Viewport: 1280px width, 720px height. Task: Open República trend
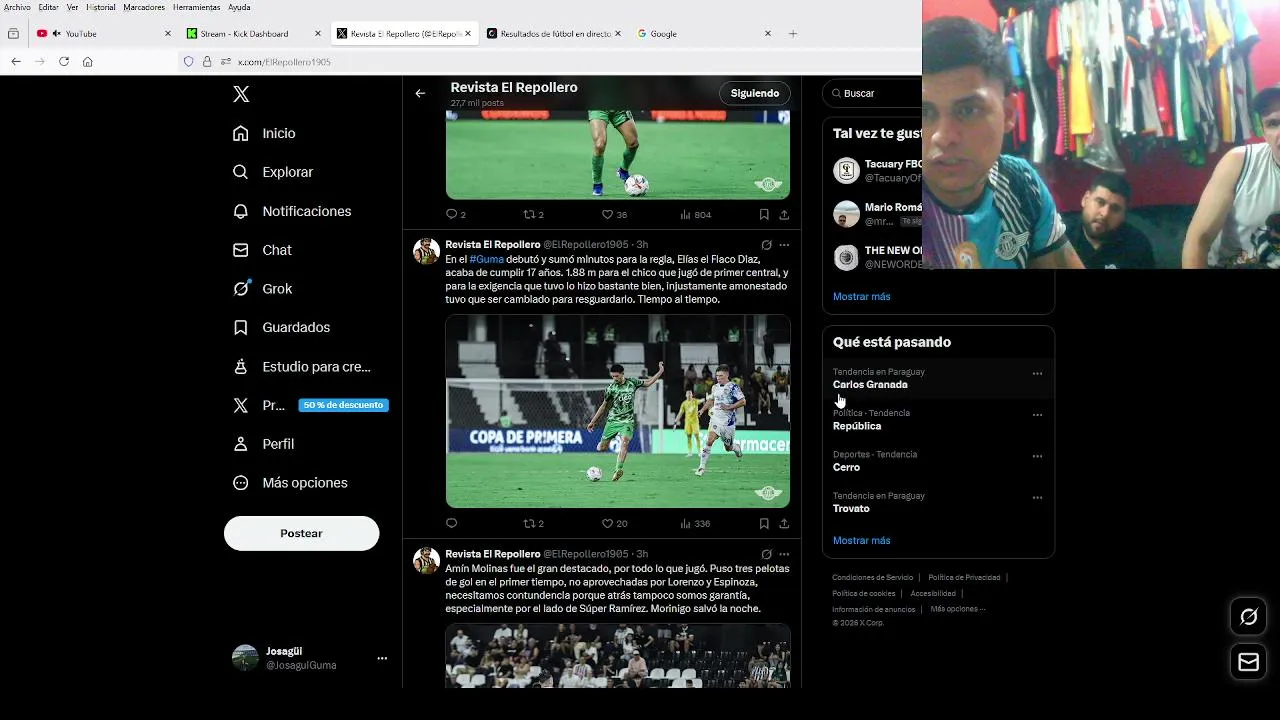[937, 420]
